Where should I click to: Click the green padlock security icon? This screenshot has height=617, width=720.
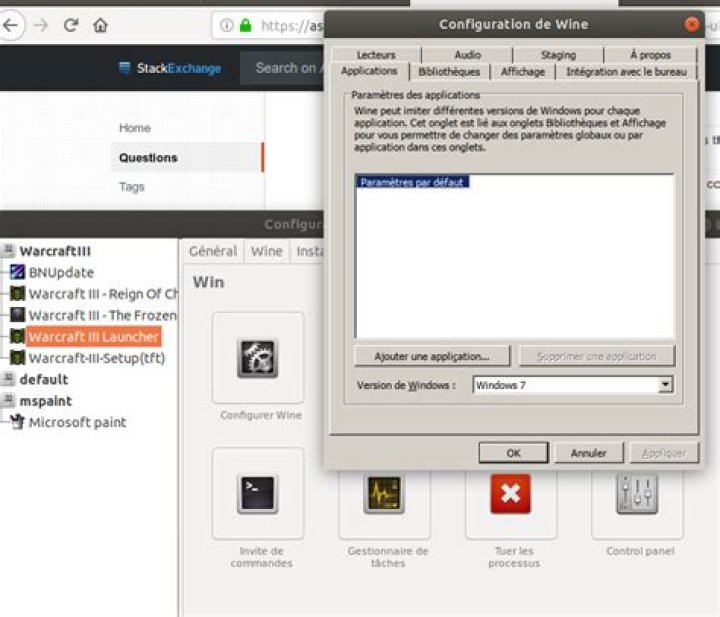pos(246,25)
